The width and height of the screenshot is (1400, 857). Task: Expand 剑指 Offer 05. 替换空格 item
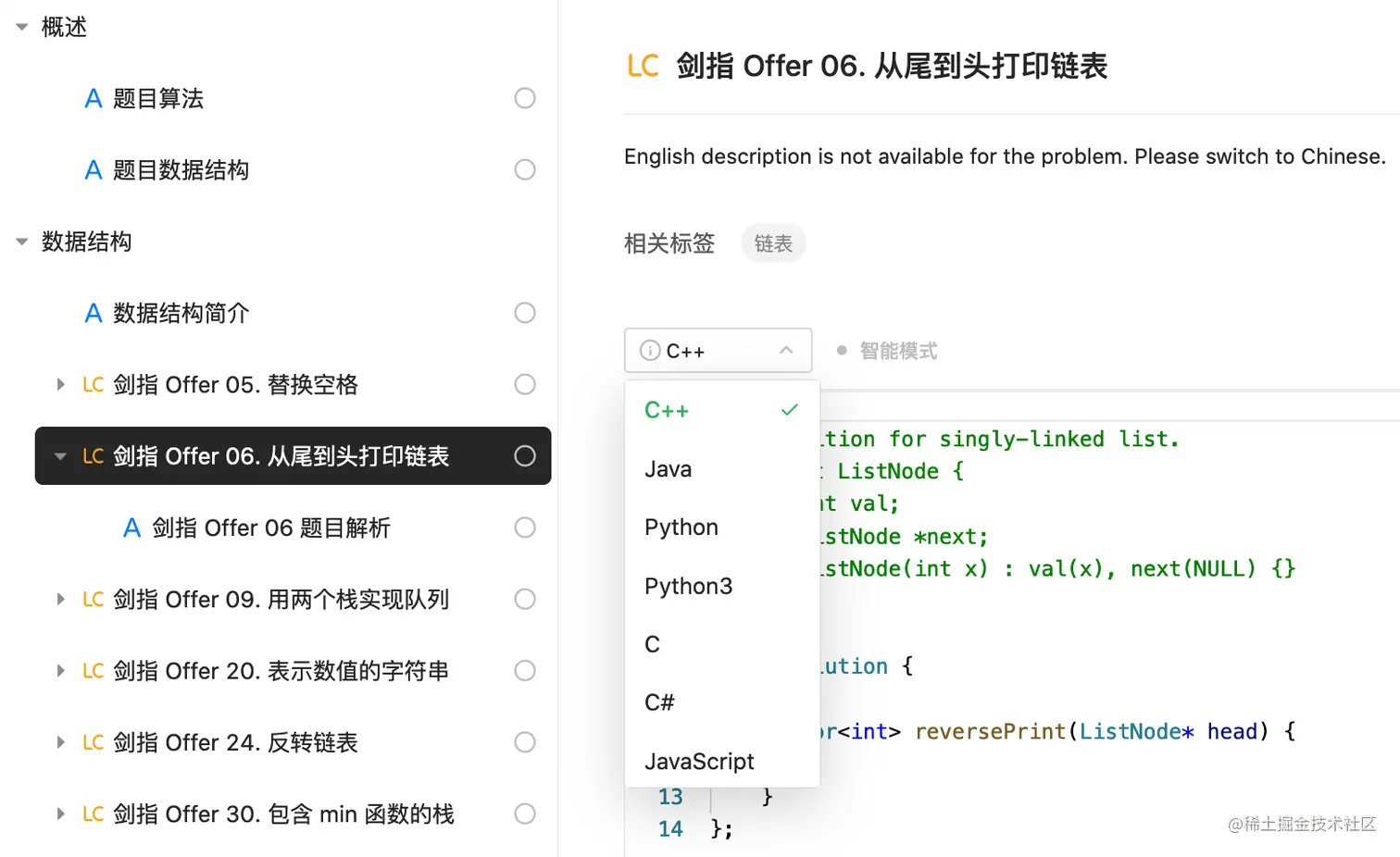60,384
